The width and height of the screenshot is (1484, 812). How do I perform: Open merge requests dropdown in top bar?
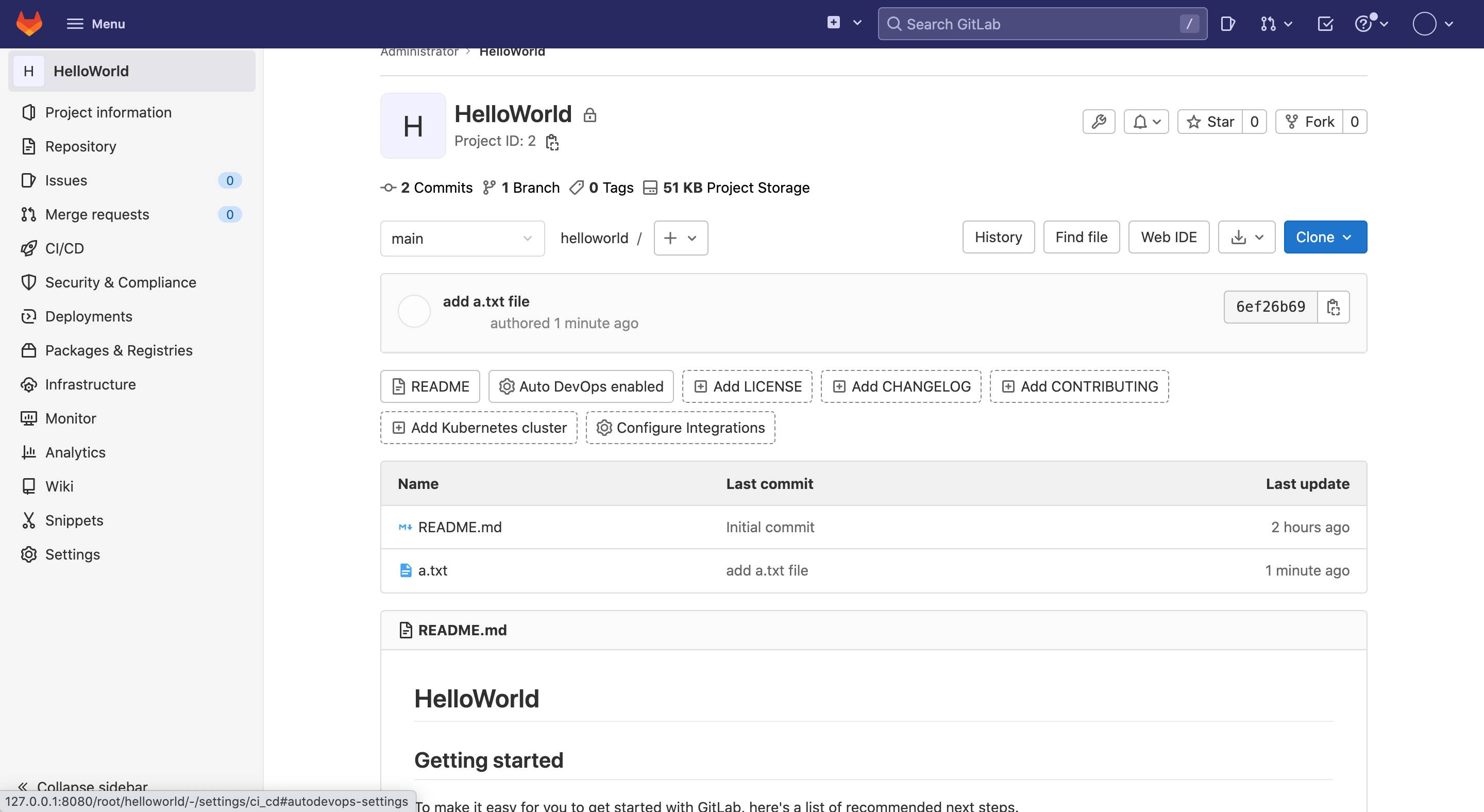click(1276, 24)
